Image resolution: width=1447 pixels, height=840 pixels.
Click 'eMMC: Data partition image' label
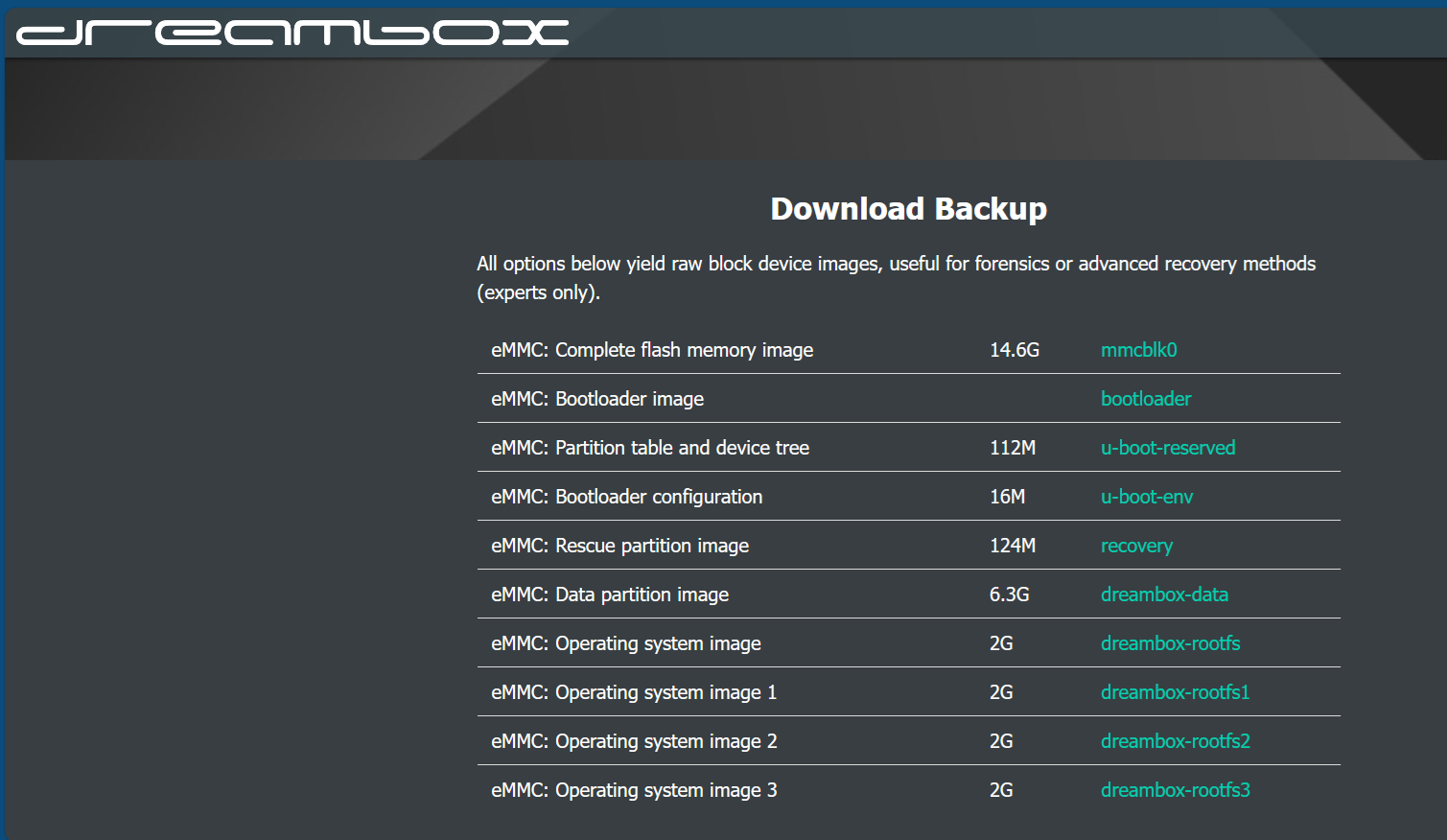coord(610,595)
